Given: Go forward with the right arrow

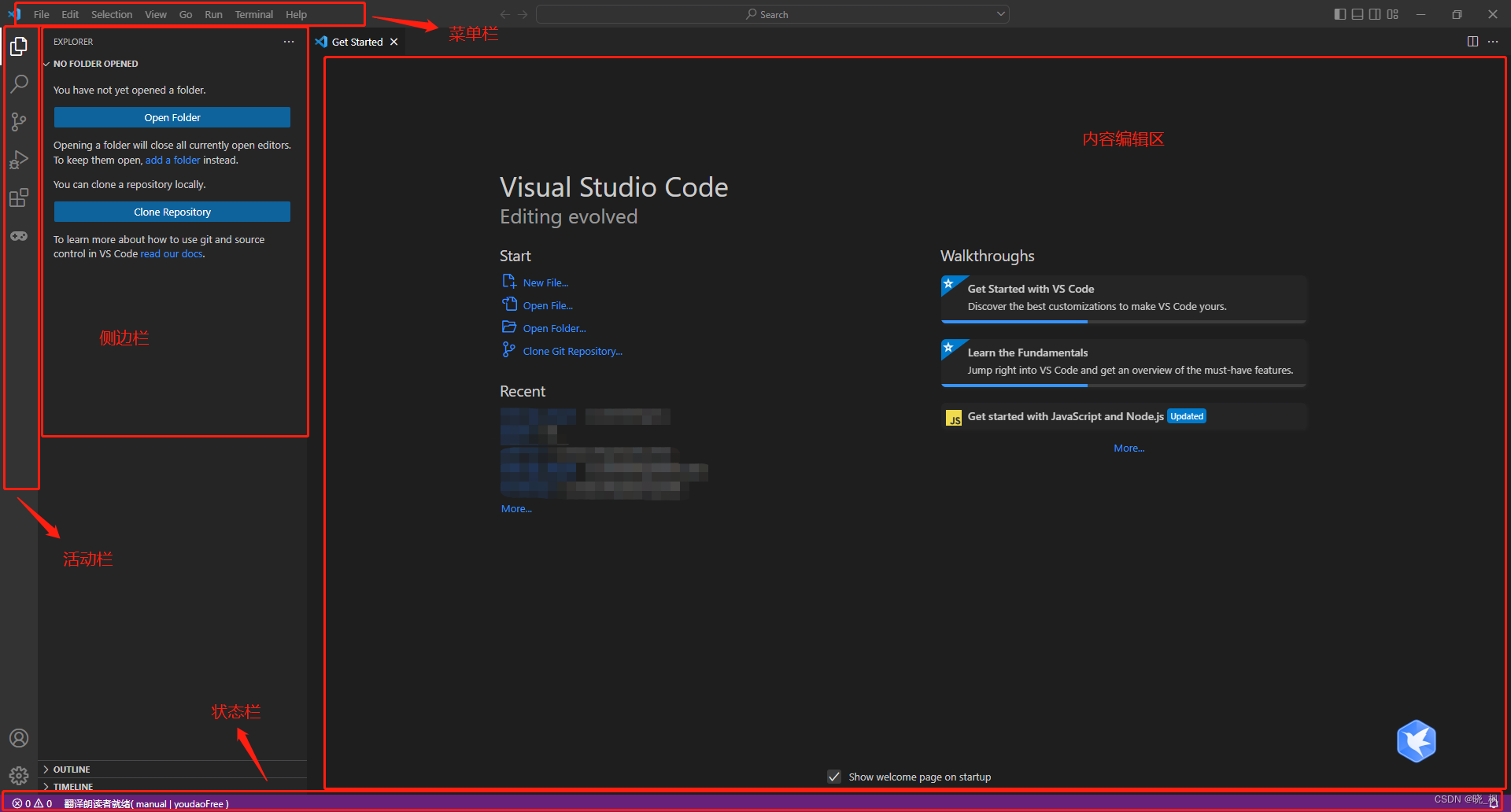Looking at the screenshot, I should click(x=523, y=14).
